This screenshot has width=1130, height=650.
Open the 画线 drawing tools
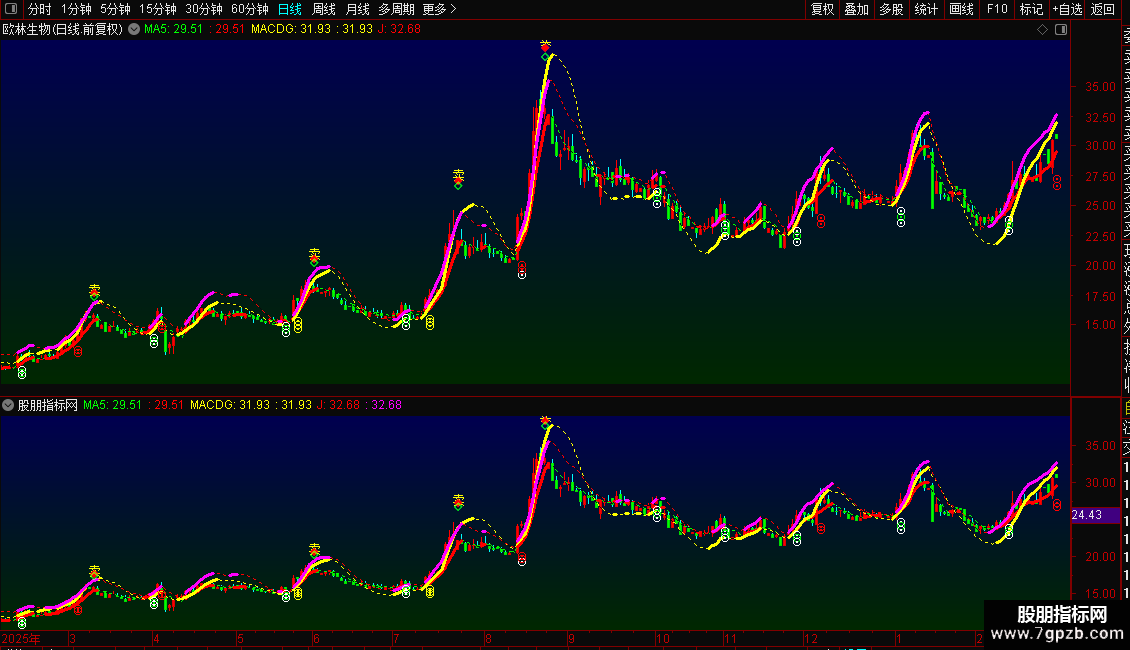tap(961, 9)
